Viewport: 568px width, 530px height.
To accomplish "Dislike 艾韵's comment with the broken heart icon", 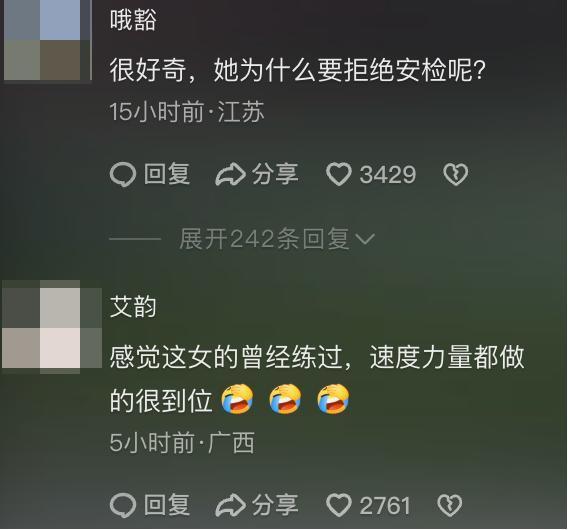I will click(449, 505).
